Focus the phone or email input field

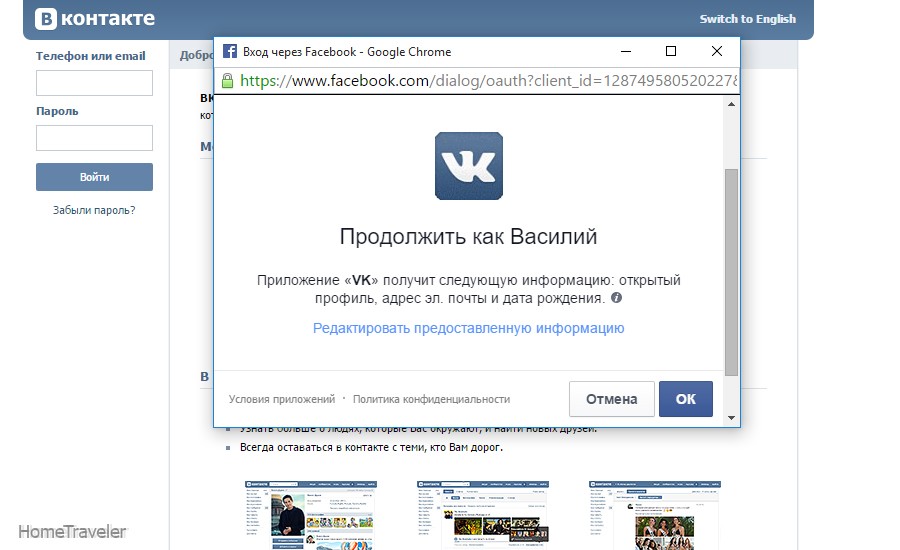pyautogui.click(x=94, y=83)
